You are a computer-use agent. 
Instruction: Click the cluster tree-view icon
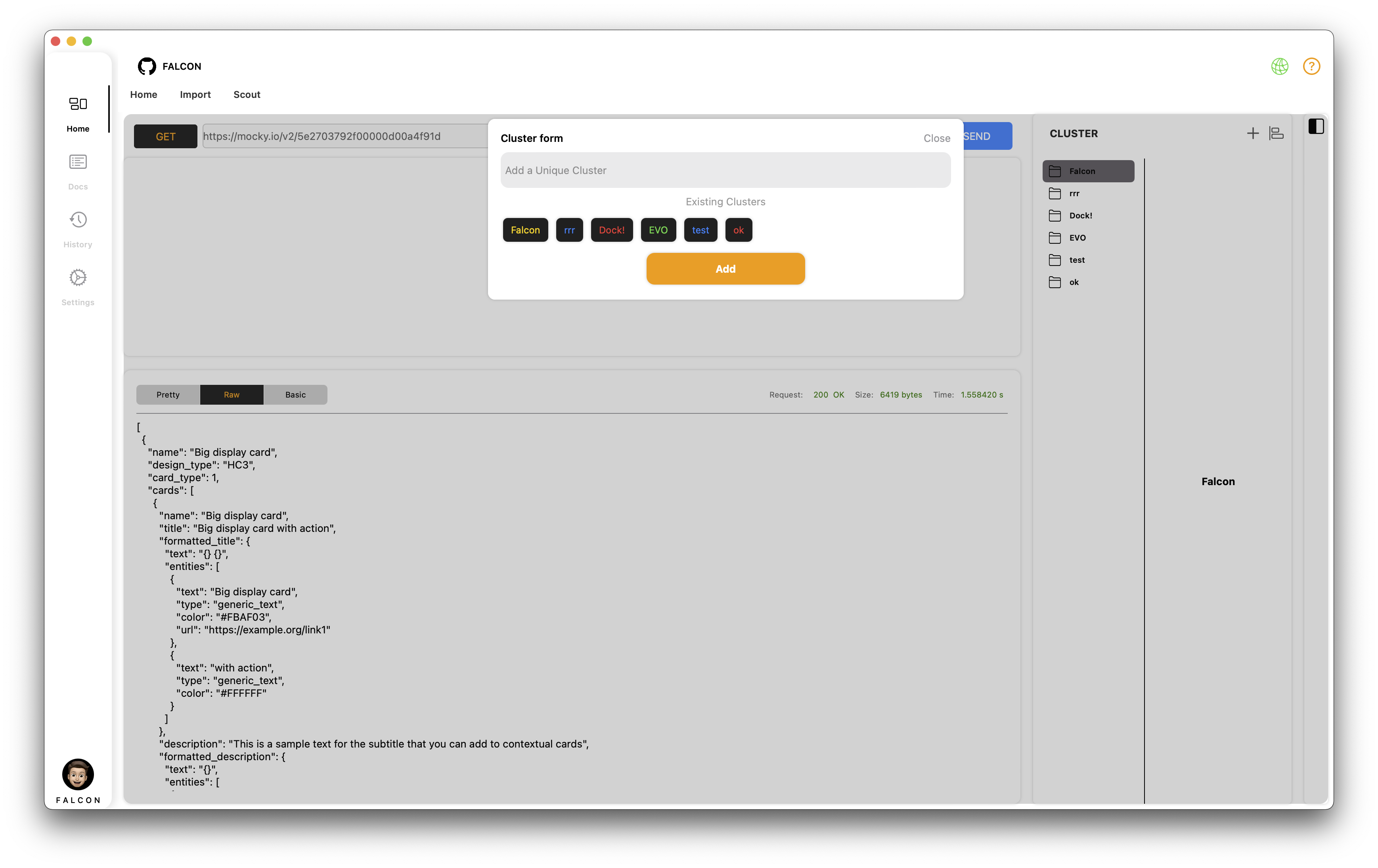point(1277,133)
